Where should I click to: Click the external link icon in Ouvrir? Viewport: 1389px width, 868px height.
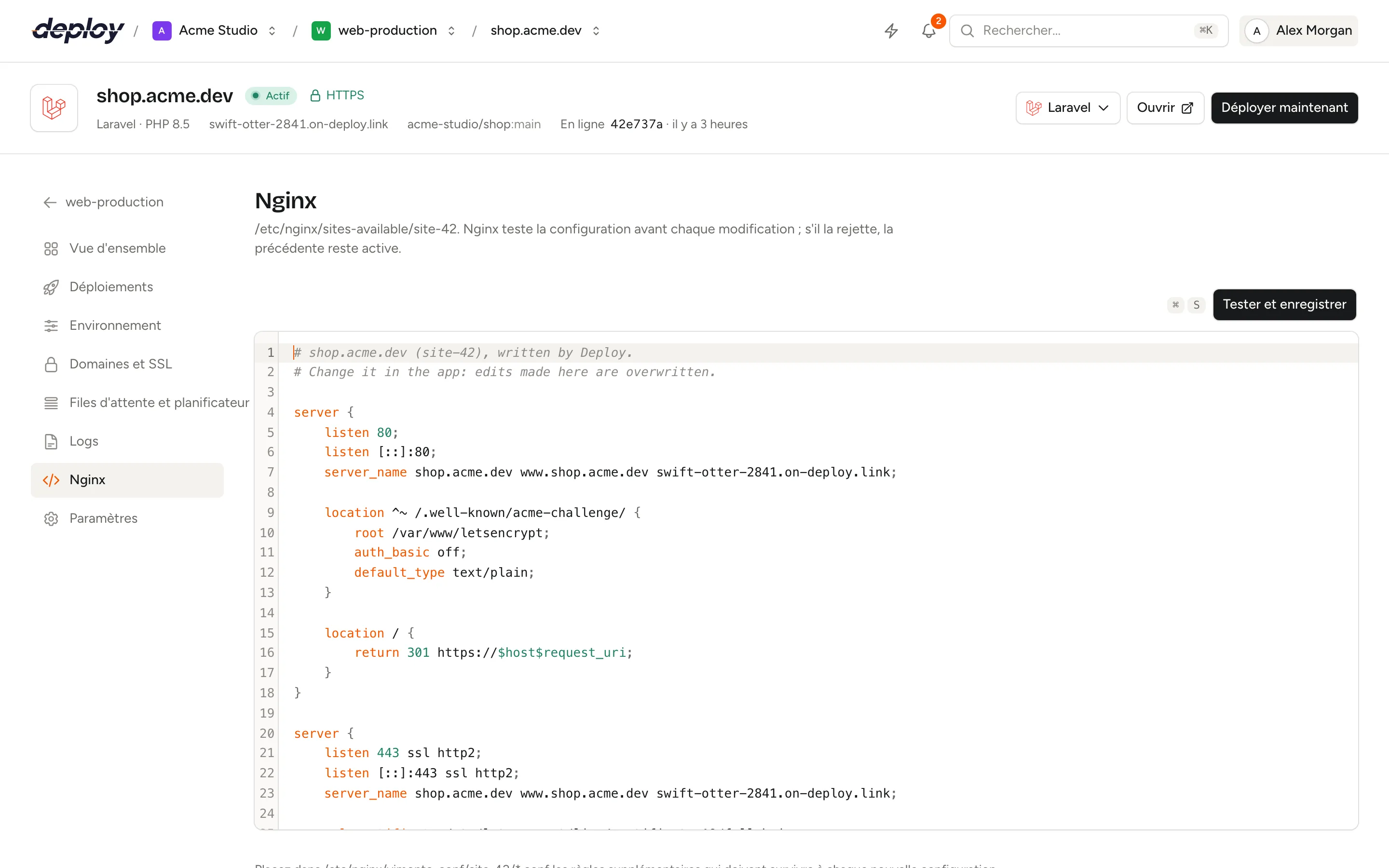[1187, 108]
